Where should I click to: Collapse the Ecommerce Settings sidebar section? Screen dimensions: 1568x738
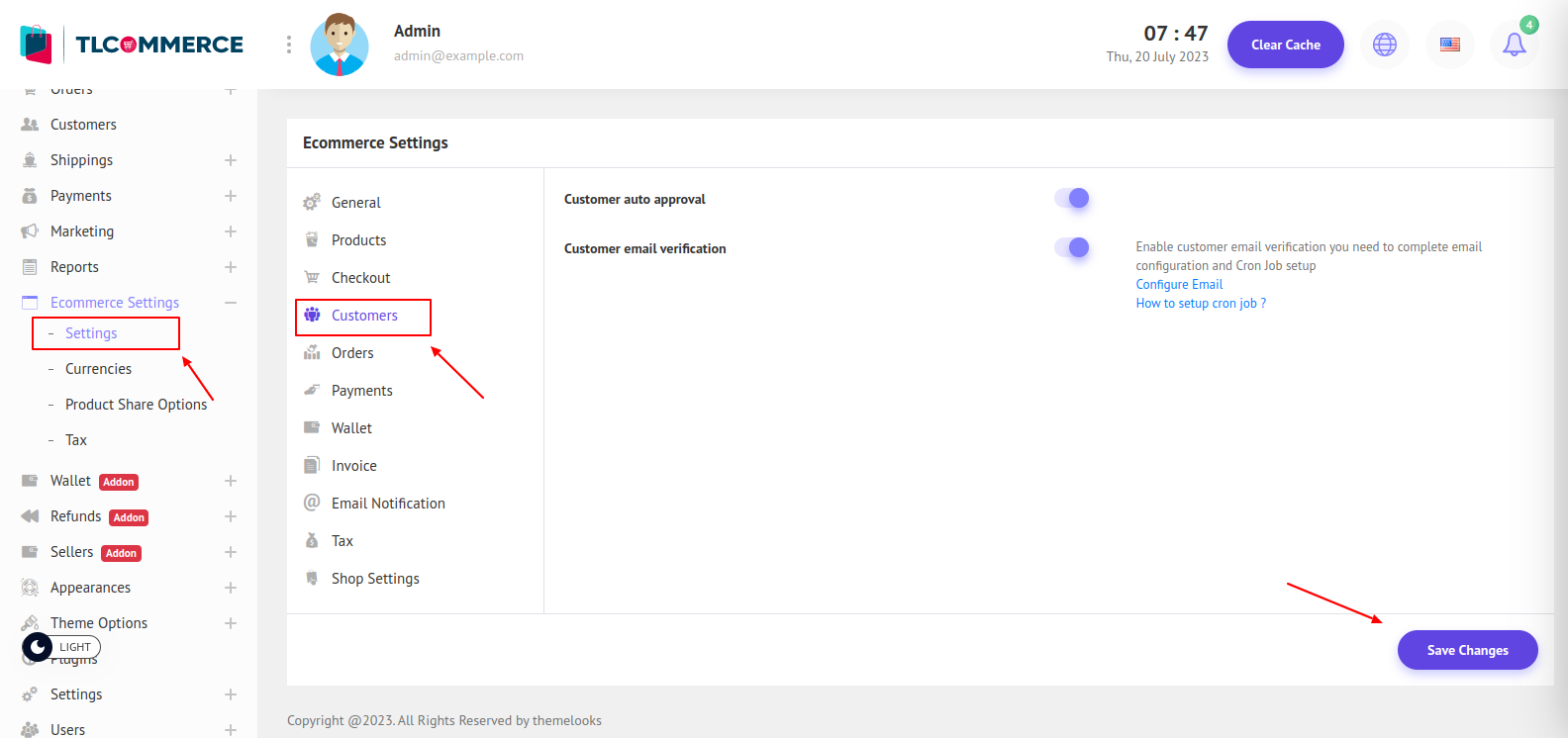(x=231, y=303)
